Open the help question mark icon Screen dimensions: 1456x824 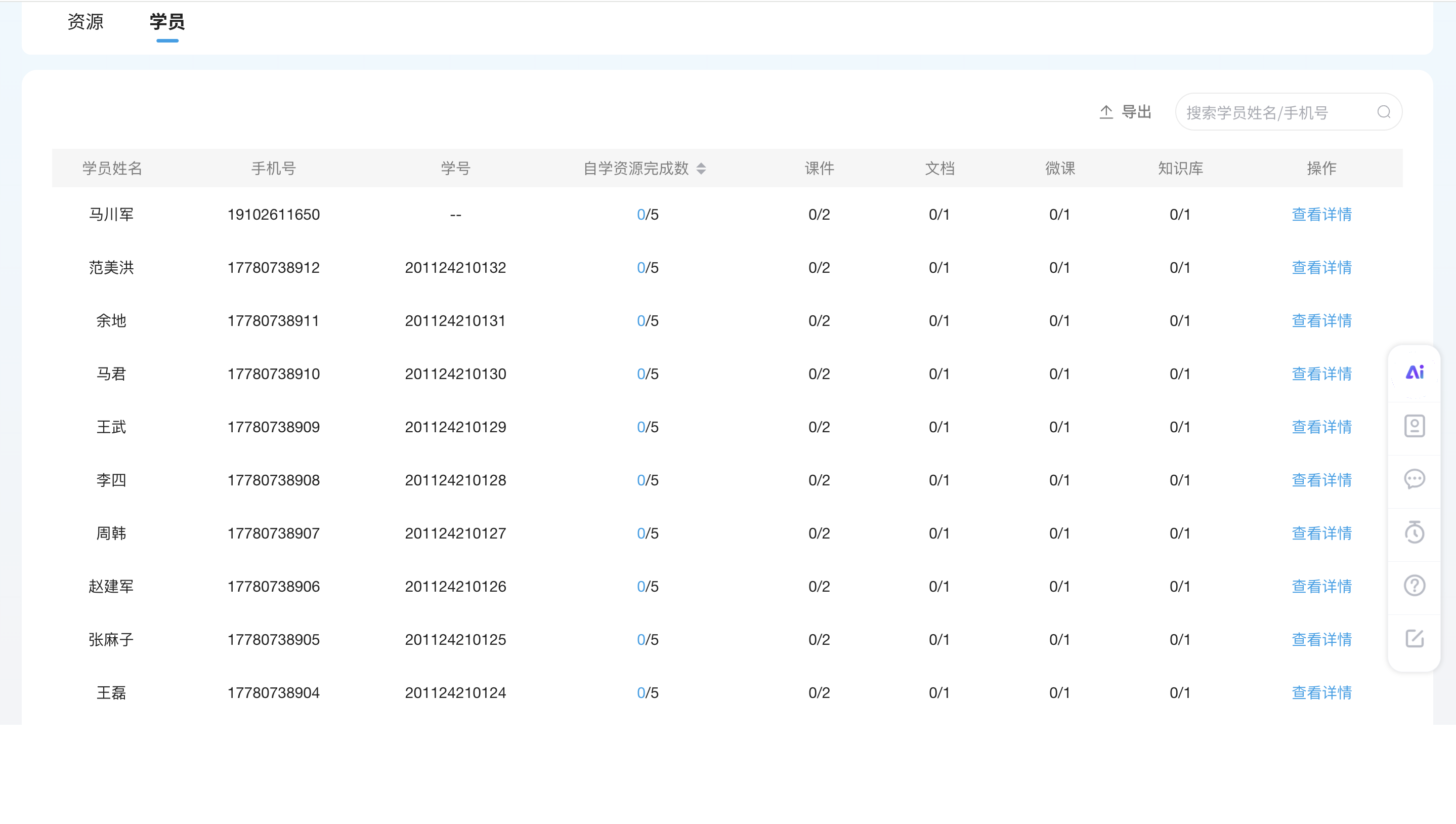point(1414,585)
